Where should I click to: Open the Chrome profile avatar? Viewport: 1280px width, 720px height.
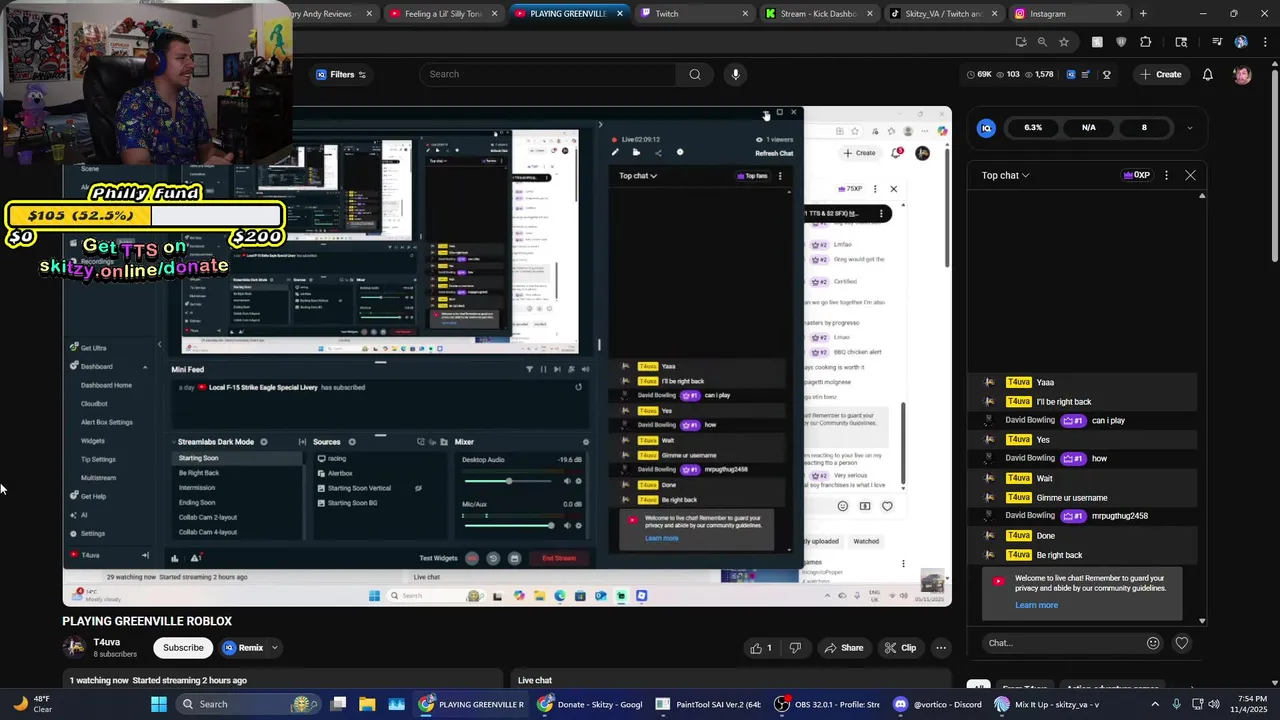(1241, 42)
